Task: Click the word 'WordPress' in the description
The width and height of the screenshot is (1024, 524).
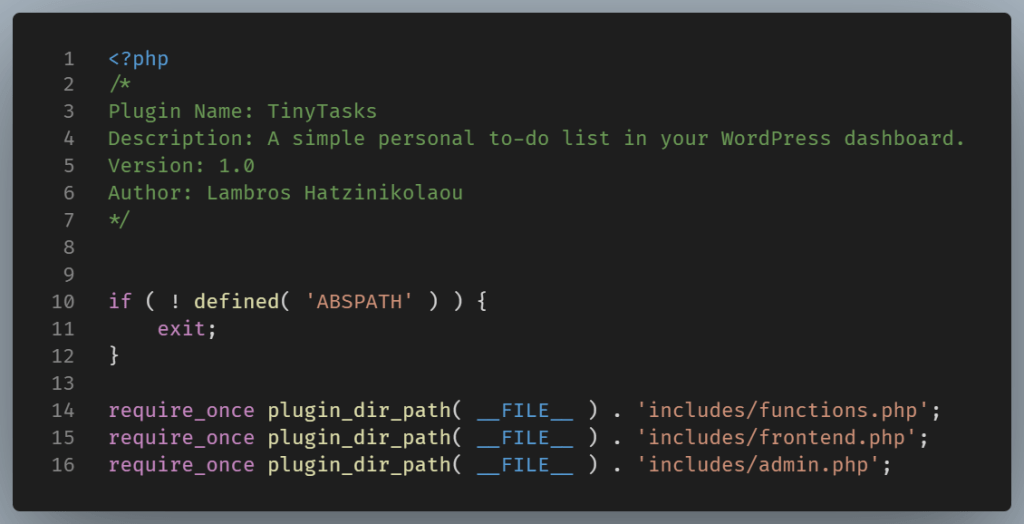Action: coord(776,139)
